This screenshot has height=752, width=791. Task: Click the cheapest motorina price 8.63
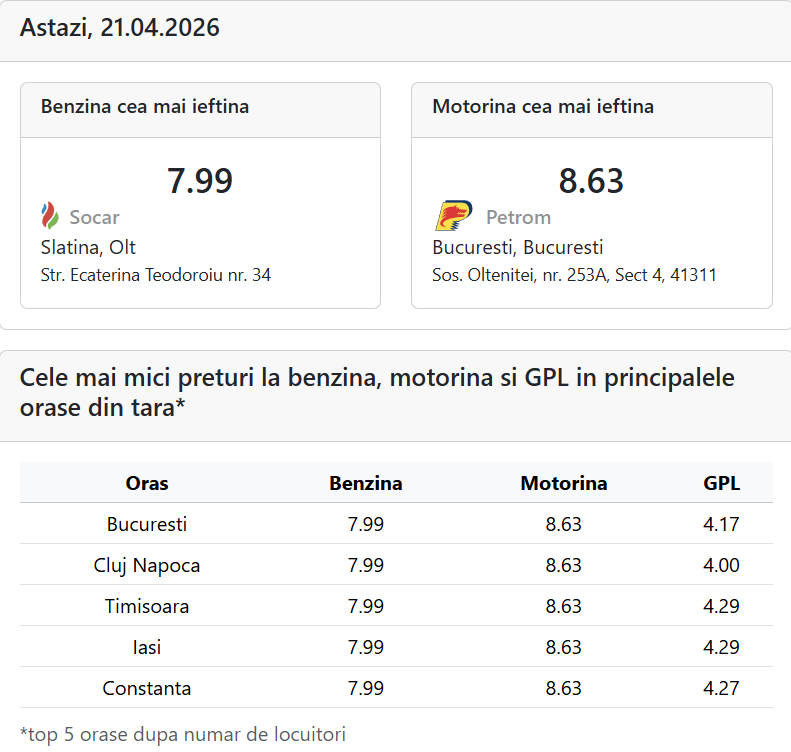coord(591,181)
